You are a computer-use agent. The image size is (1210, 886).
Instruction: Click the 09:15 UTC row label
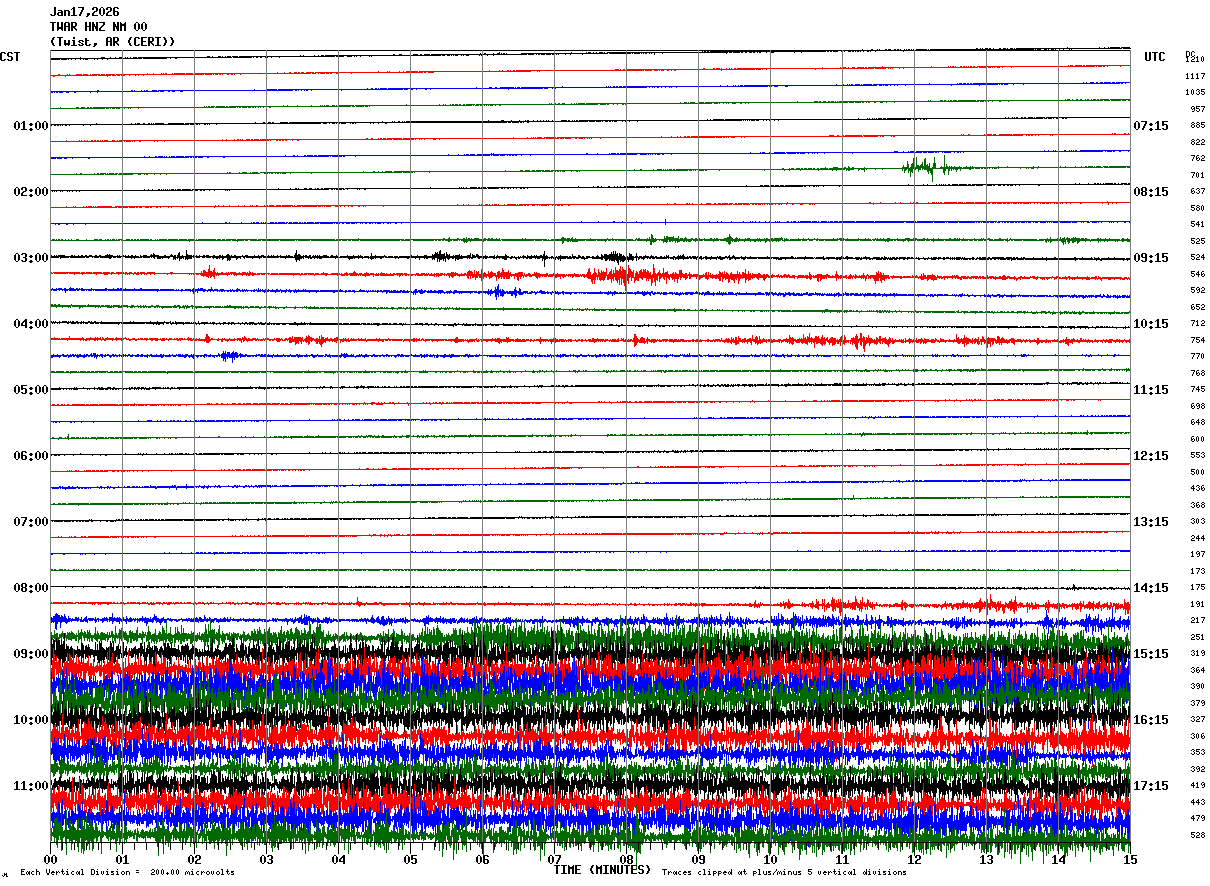(1151, 258)
